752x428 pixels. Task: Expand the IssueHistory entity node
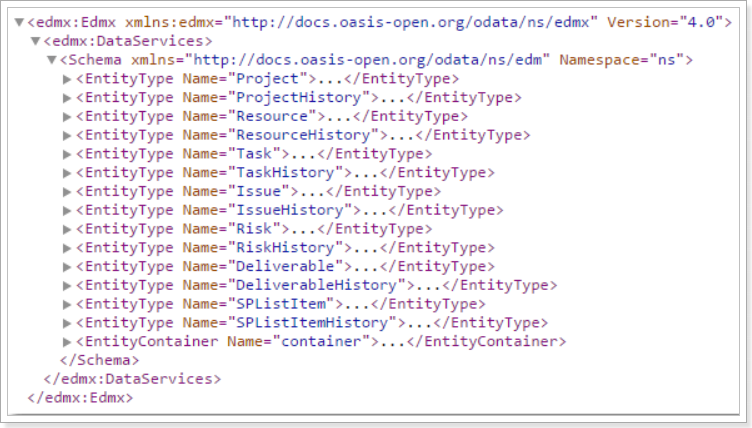click(67, 210)
